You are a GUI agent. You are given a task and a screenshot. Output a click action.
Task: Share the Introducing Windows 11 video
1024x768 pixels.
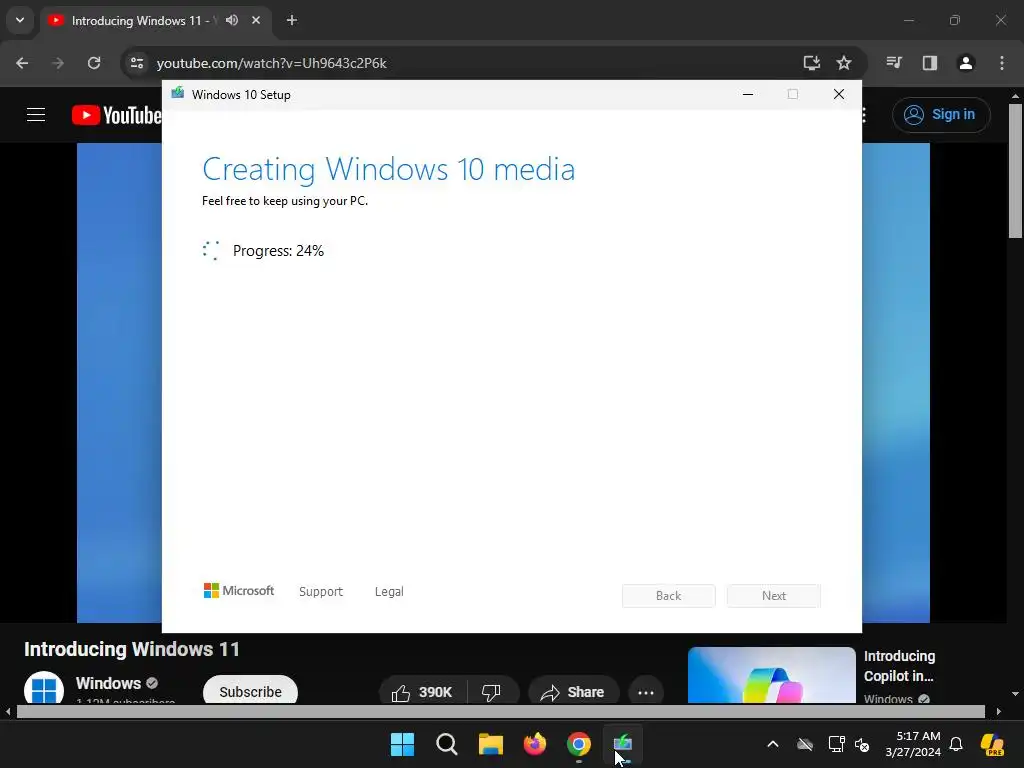[573, 692]
